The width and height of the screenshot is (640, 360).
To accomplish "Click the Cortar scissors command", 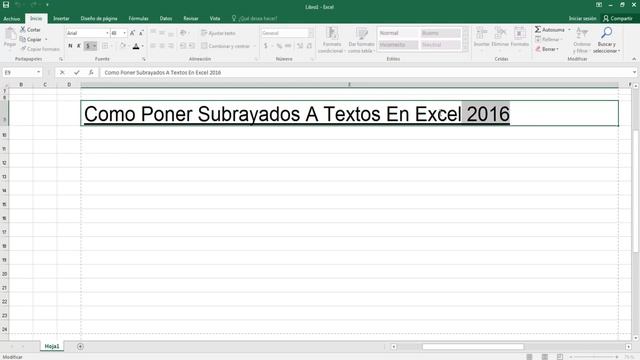I will coord(31,29).
